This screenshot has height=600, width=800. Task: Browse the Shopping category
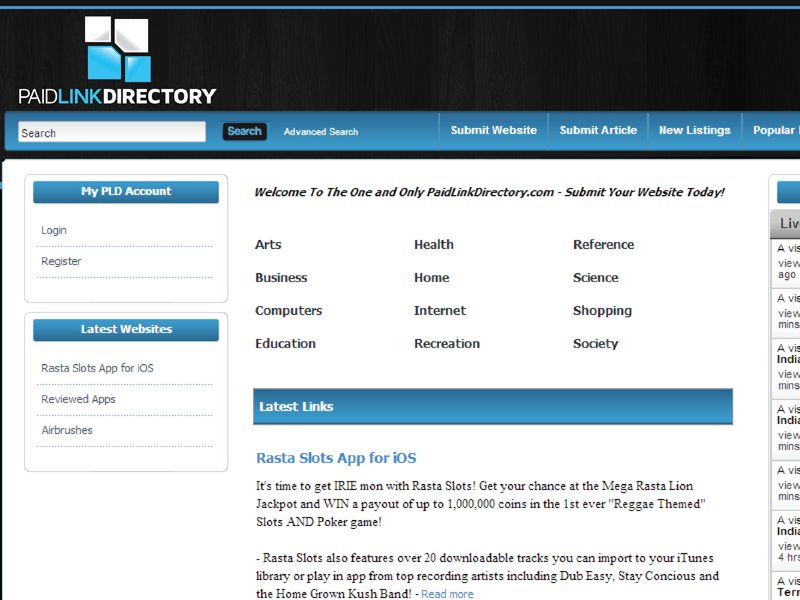click(602, 311)
